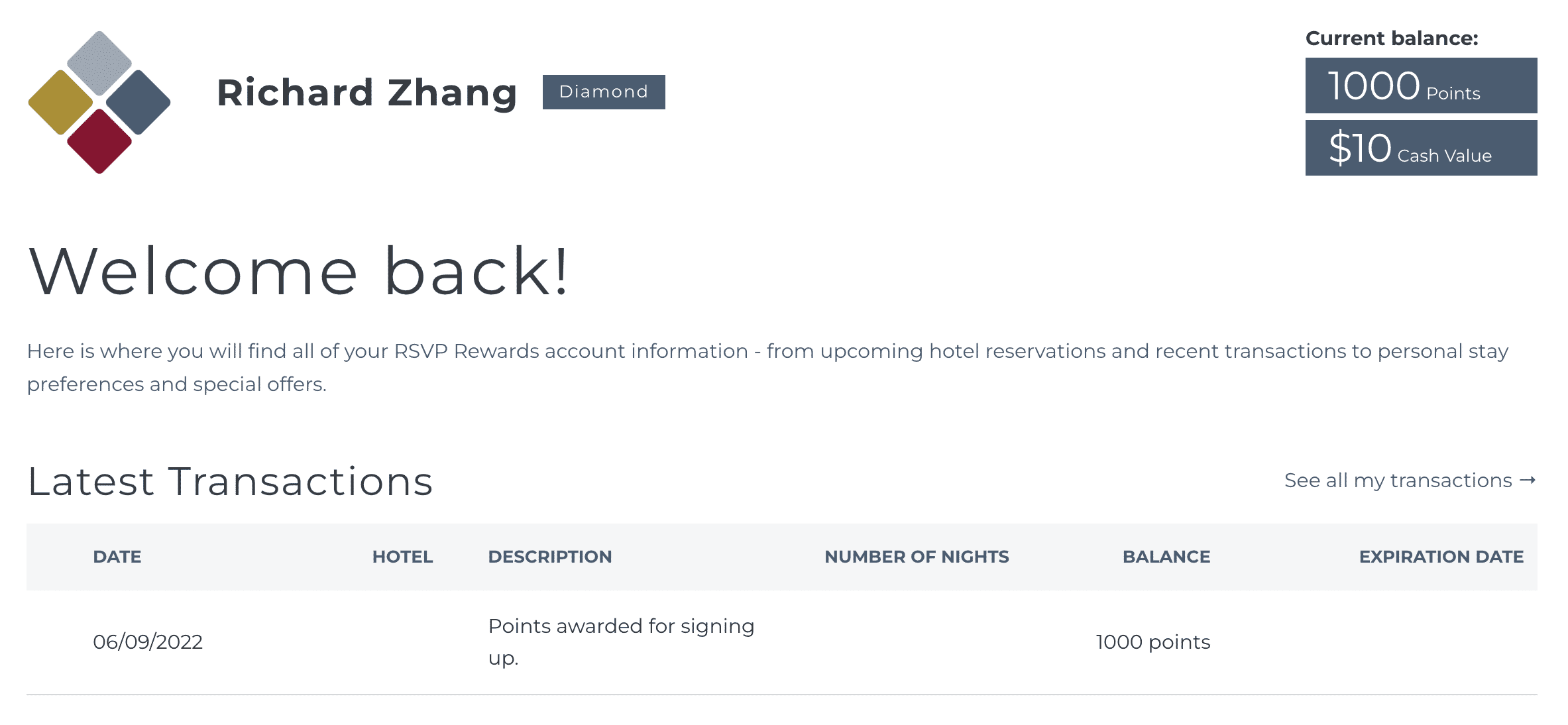Screen dimensions: 1568x725
Task: Click the 1000 points balance cell
Action: click(1152, 641)
